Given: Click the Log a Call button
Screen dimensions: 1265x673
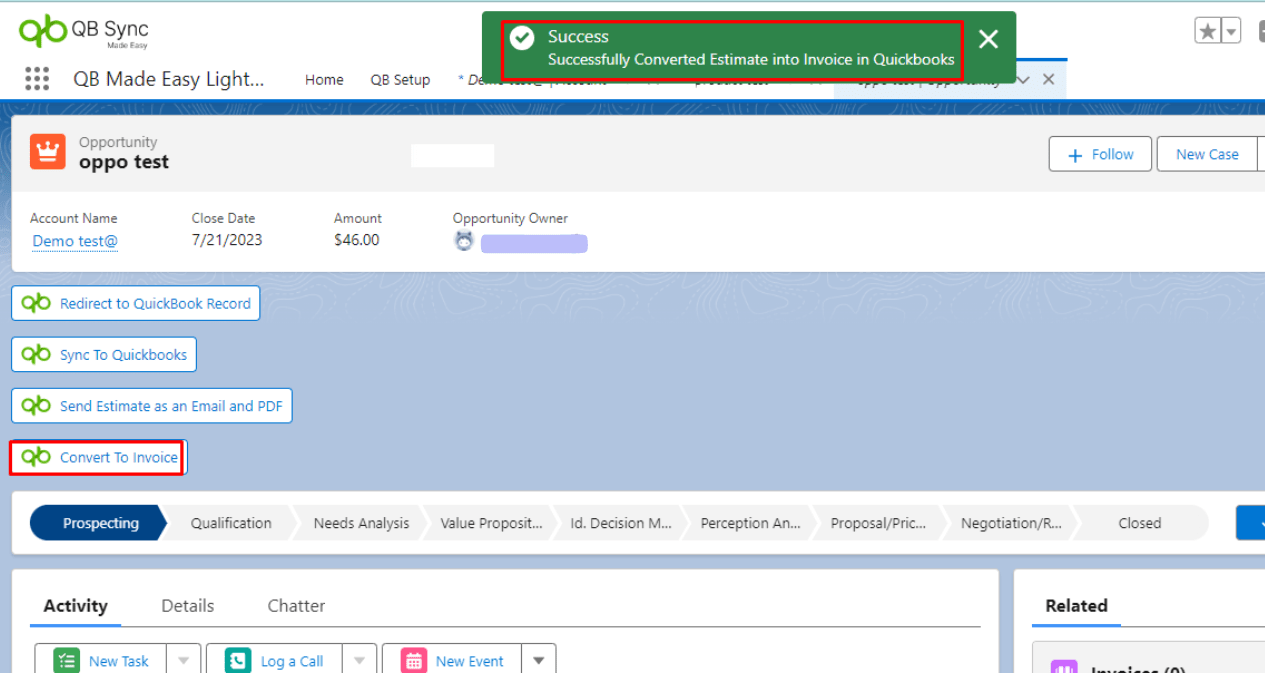Looking at the screenshot, I should (x=275, y=661).
